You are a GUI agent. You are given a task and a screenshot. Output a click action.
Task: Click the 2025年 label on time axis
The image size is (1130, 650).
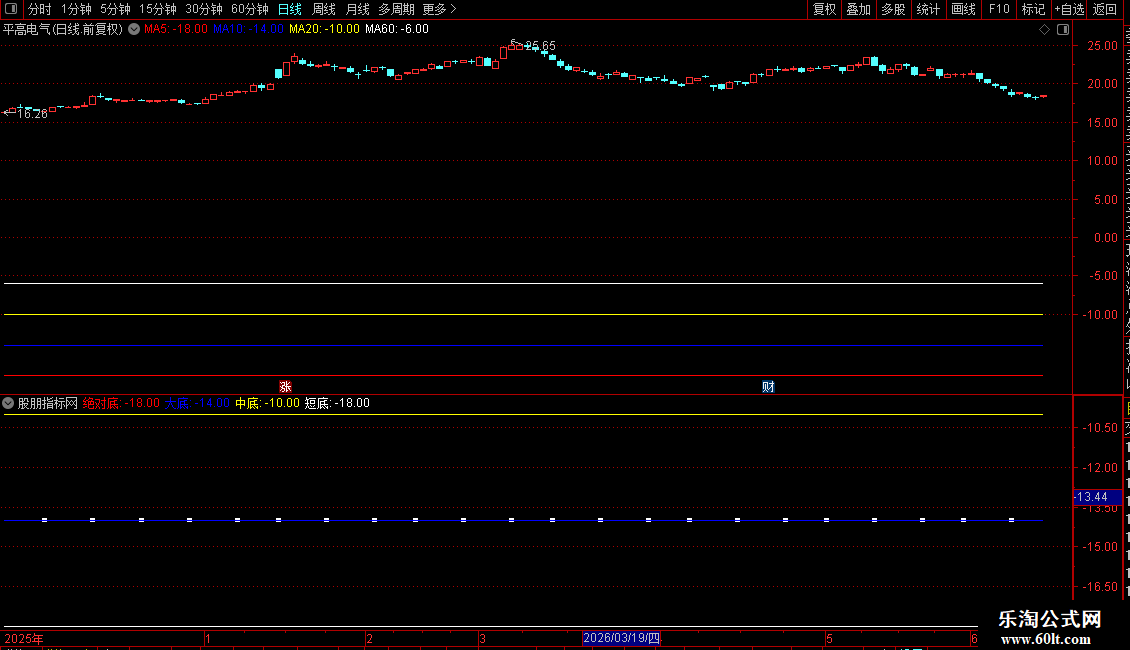coord(24,638)
